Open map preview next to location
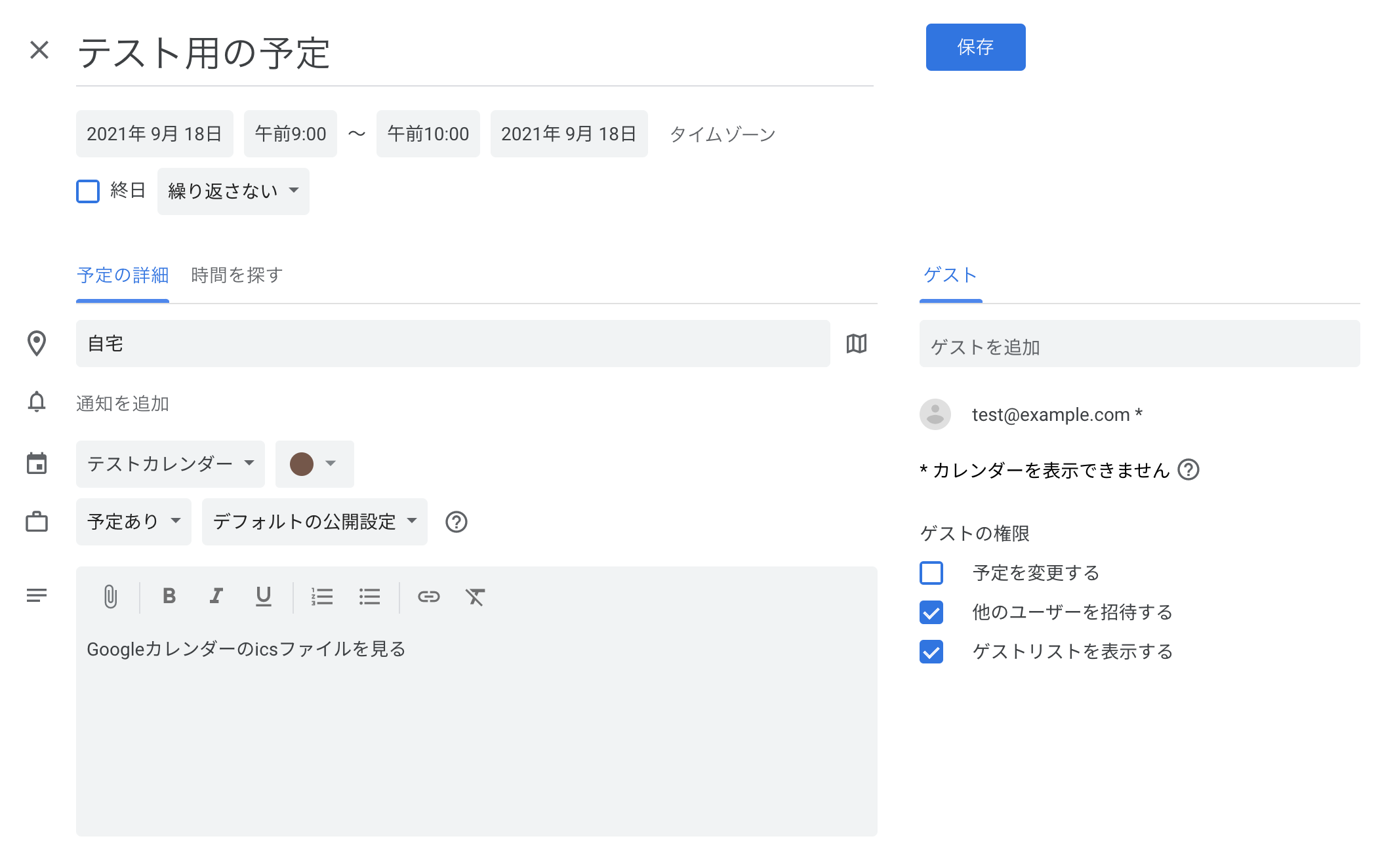 [x=856, y=344]
